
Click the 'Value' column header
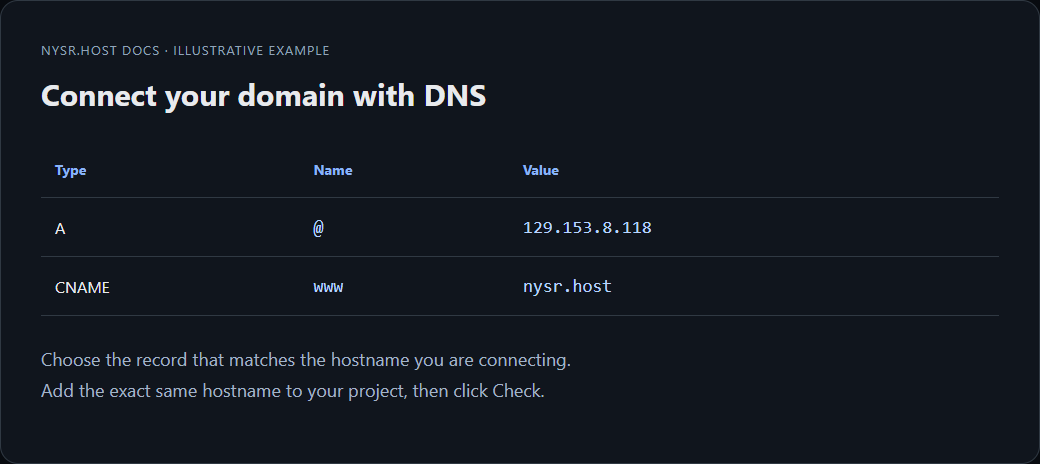click(541, 170)
